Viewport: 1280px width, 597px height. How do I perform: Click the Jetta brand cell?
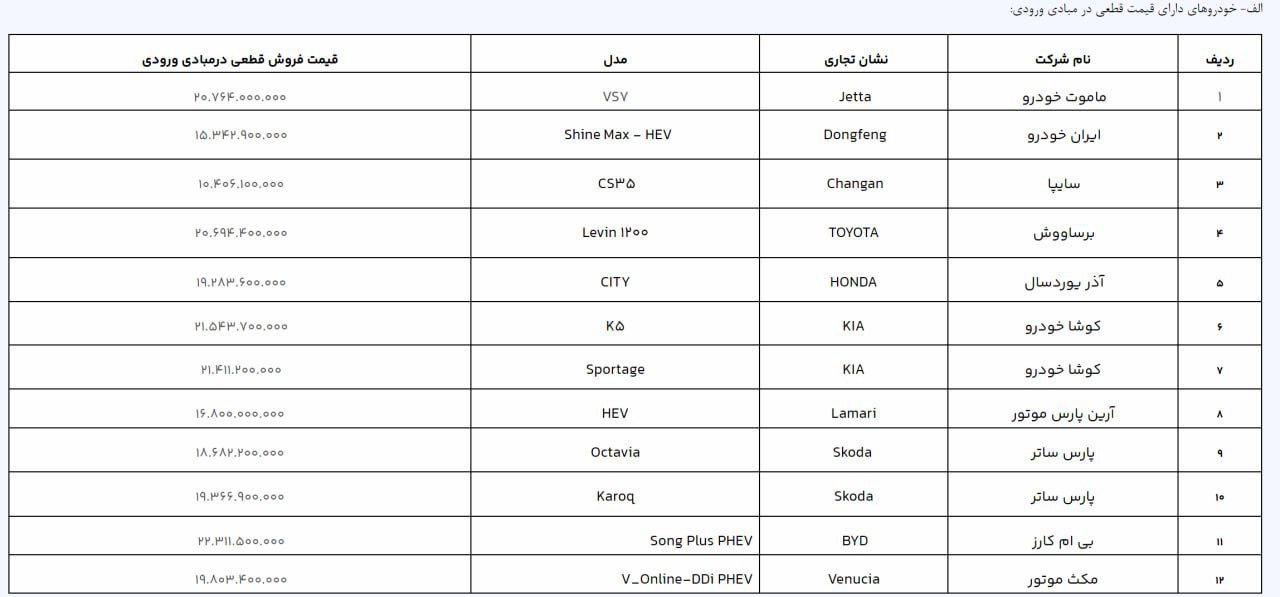854,97
